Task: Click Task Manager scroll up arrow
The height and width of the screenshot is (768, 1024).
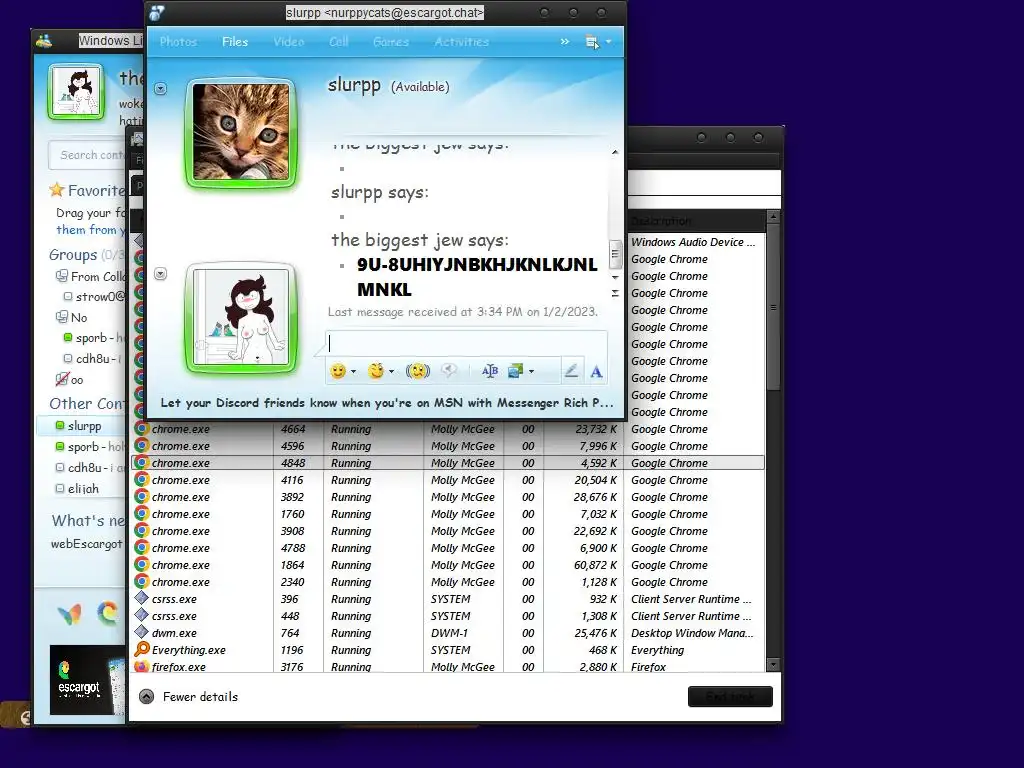Action: pos(773,216)
